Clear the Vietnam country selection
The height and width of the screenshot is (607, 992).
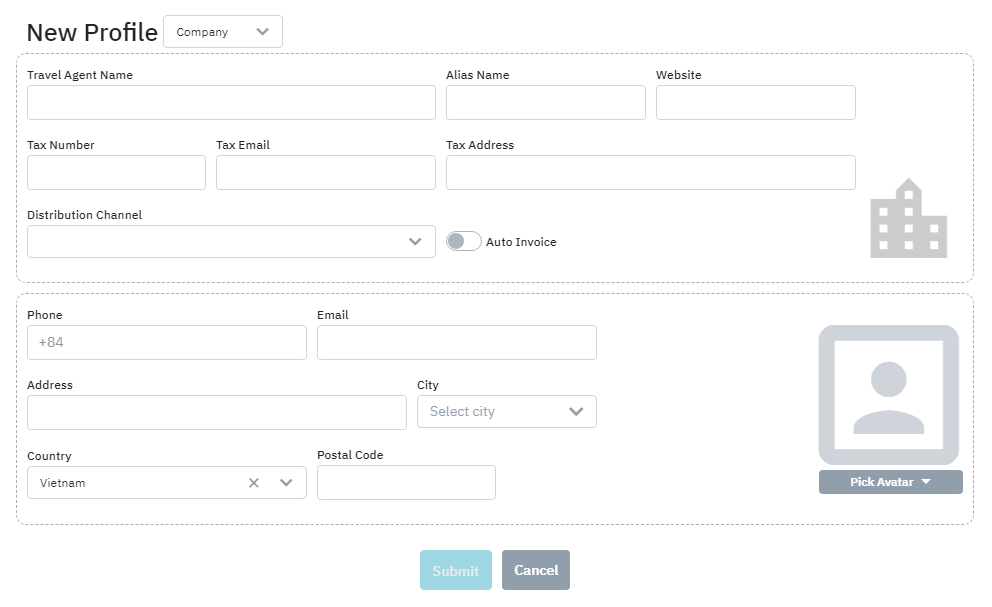tap(254, 483)
